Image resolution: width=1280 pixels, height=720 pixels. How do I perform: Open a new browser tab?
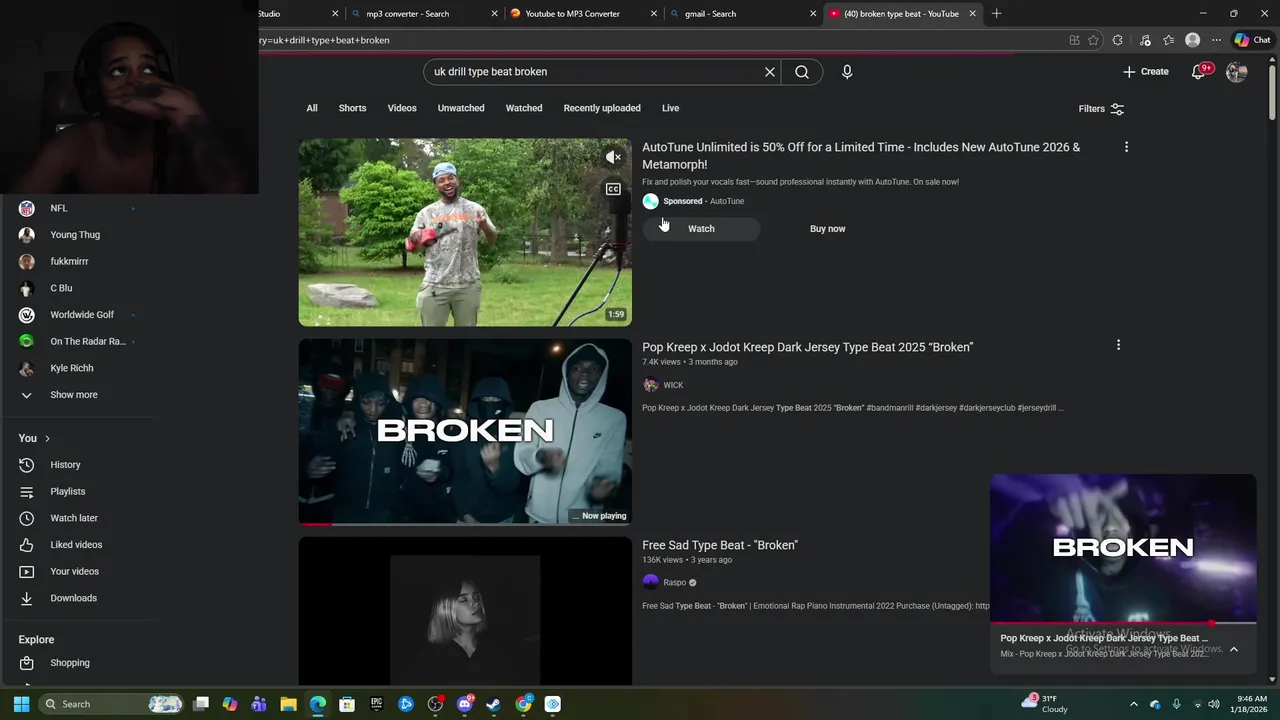(996, 14)
